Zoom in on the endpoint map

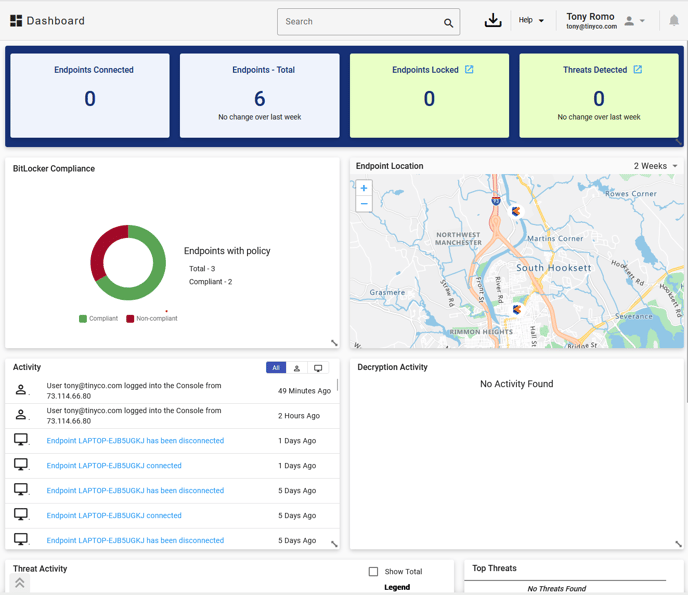point(364,188)
